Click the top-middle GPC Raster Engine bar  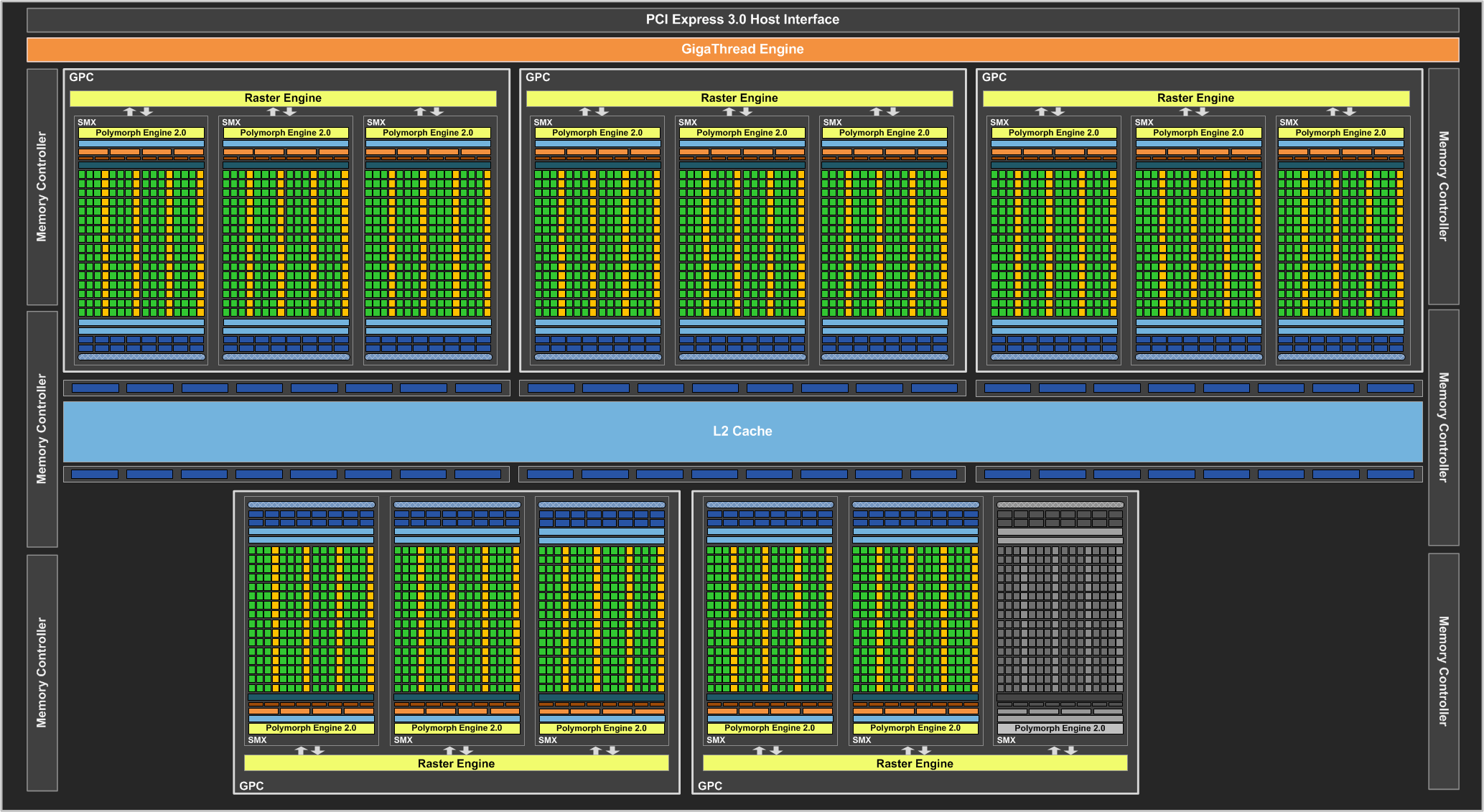click(739, 98)
